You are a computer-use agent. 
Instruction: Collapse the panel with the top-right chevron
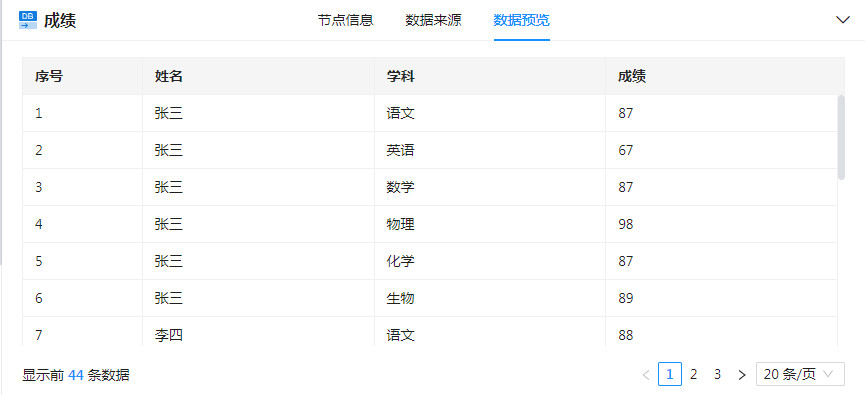click(842, 20)
